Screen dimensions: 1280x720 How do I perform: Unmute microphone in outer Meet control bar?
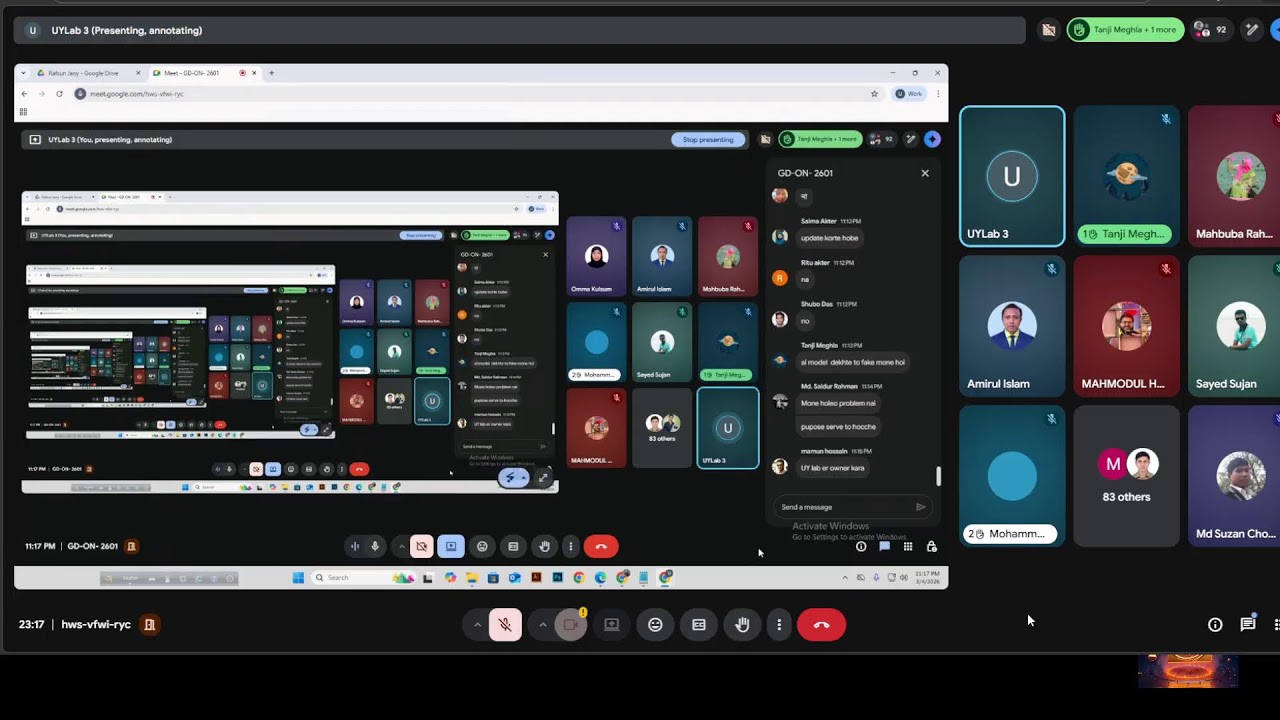505,625
